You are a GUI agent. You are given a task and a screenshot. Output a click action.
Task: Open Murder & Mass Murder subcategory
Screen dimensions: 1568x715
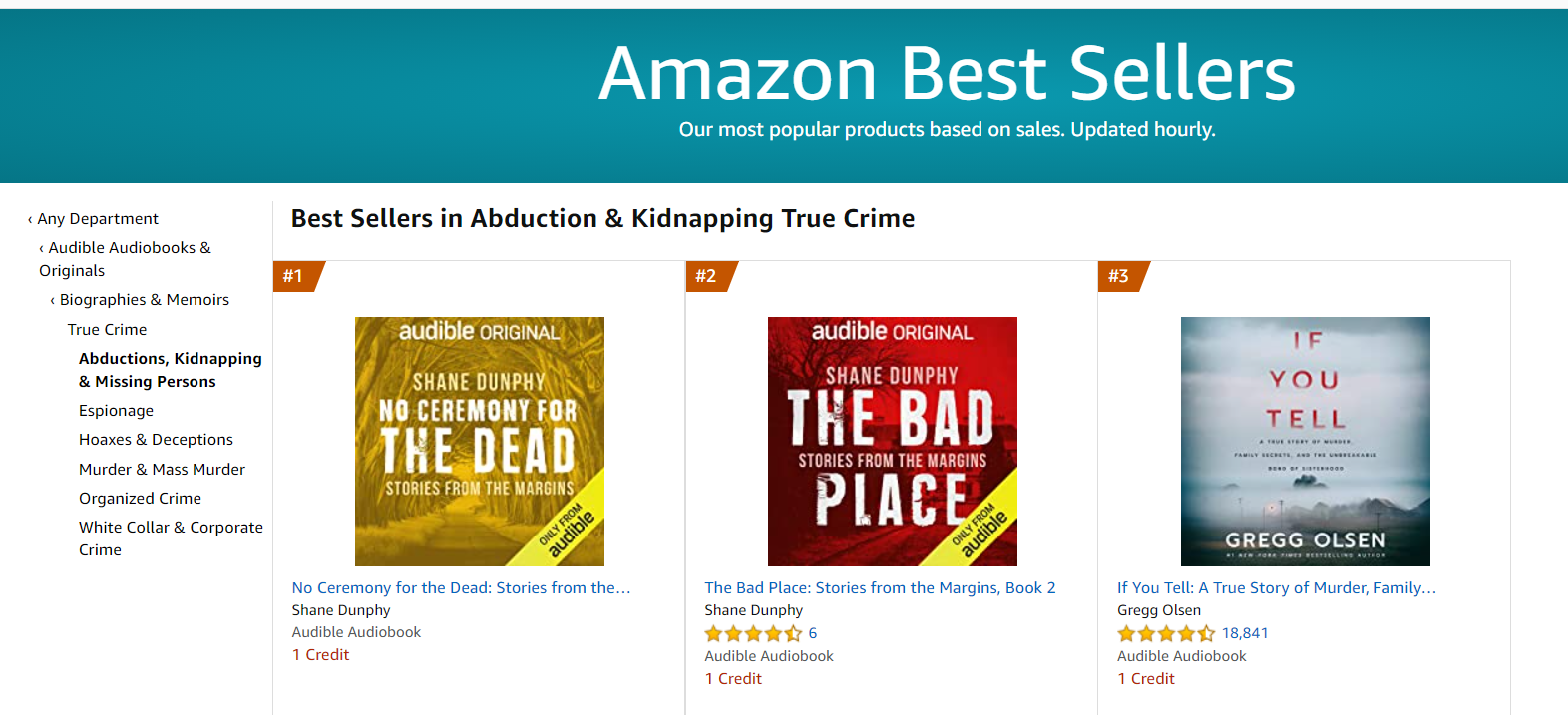pos(162,470)
